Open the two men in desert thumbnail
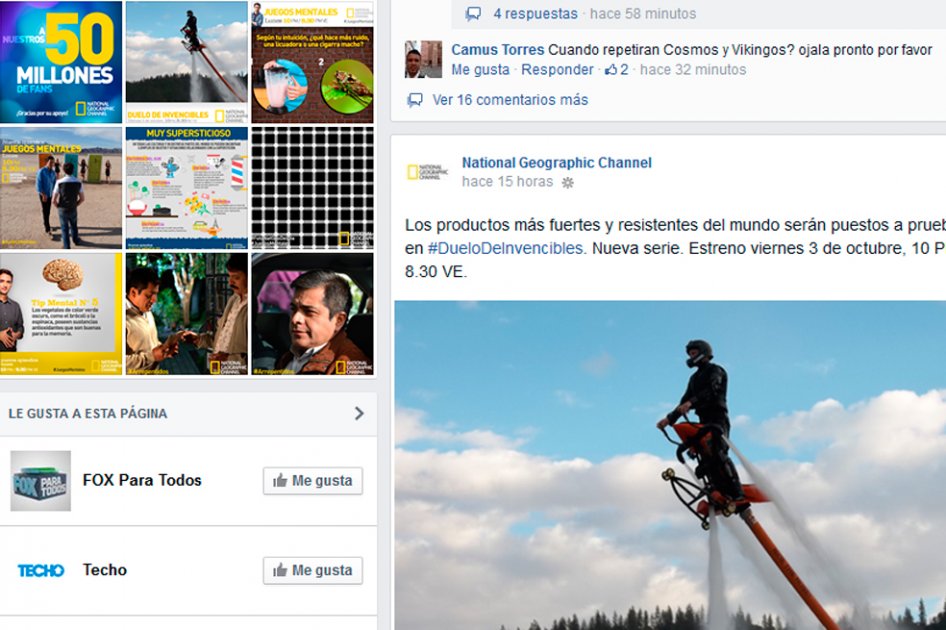This screenshot has height=630, width=946. [61, 188]
